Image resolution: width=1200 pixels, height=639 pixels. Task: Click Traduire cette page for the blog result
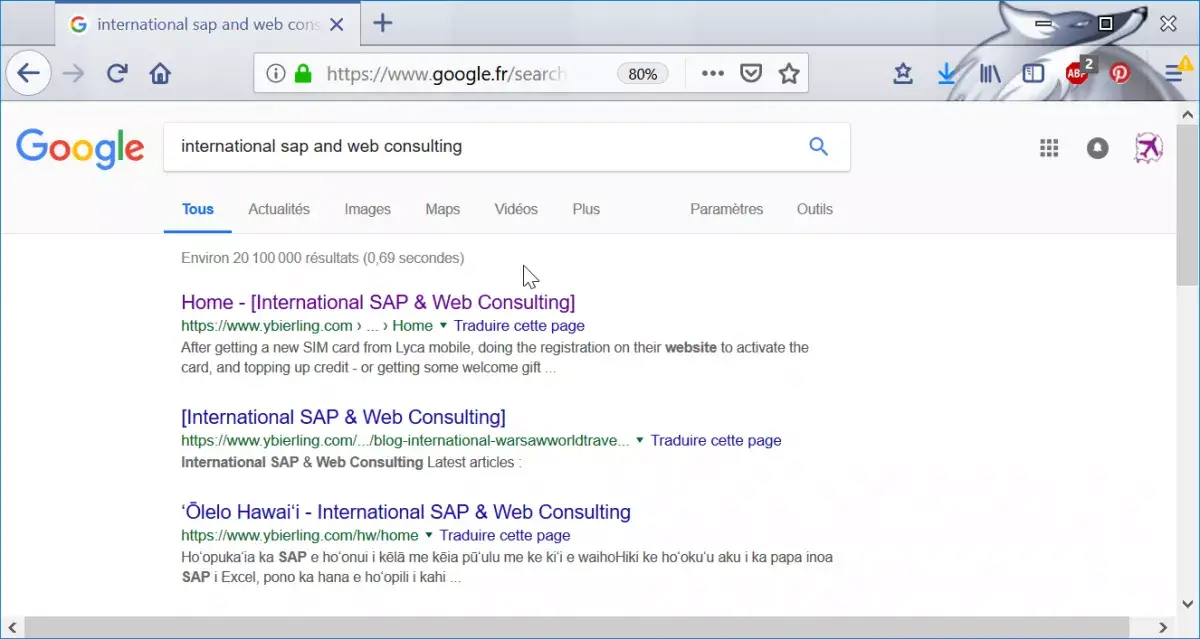(x=716, y=441)
